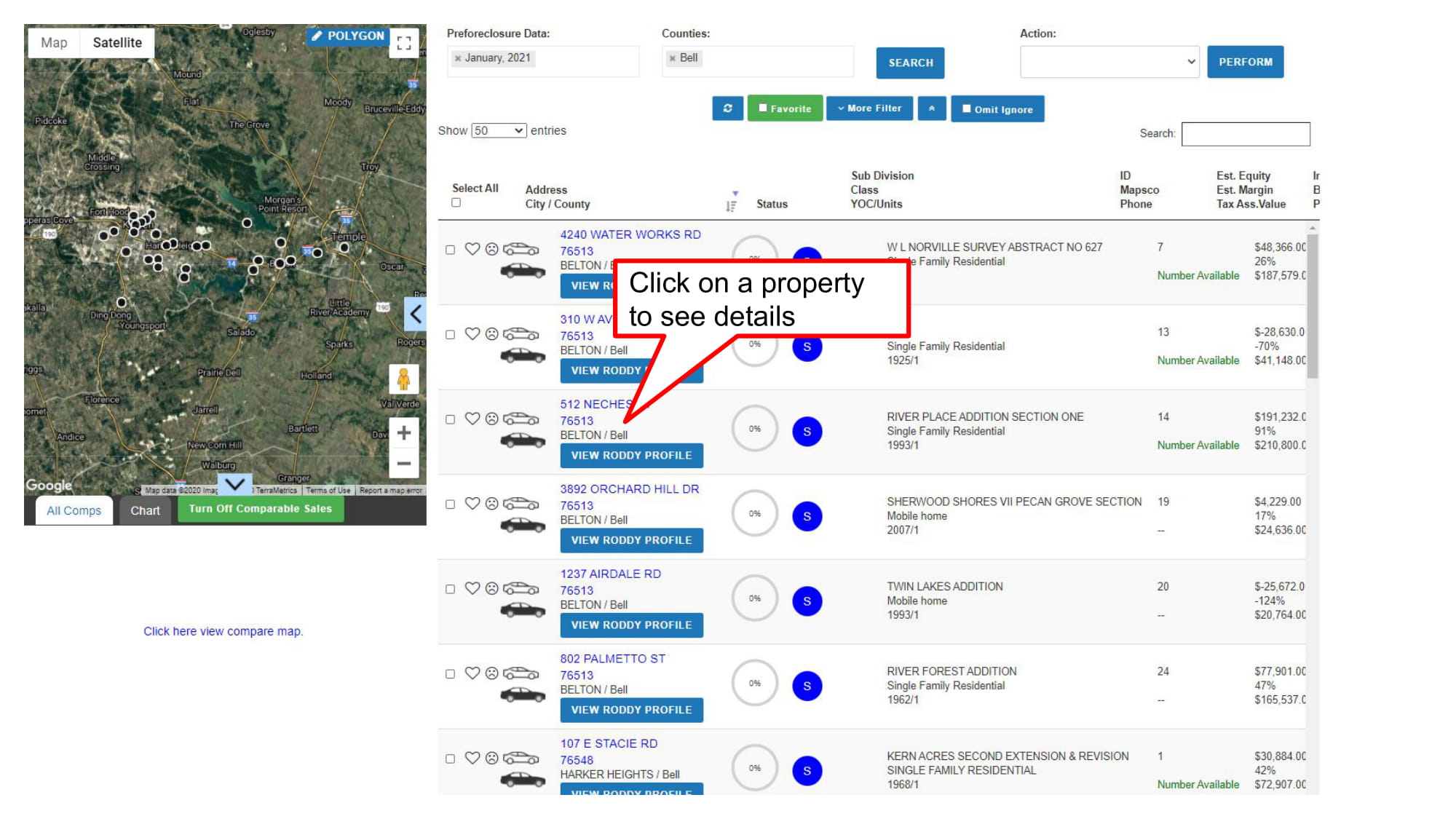Click black car icon for 1237 Airdale Rd
This screenshot has width=1456, height=819.
click(x=523, y=611)
